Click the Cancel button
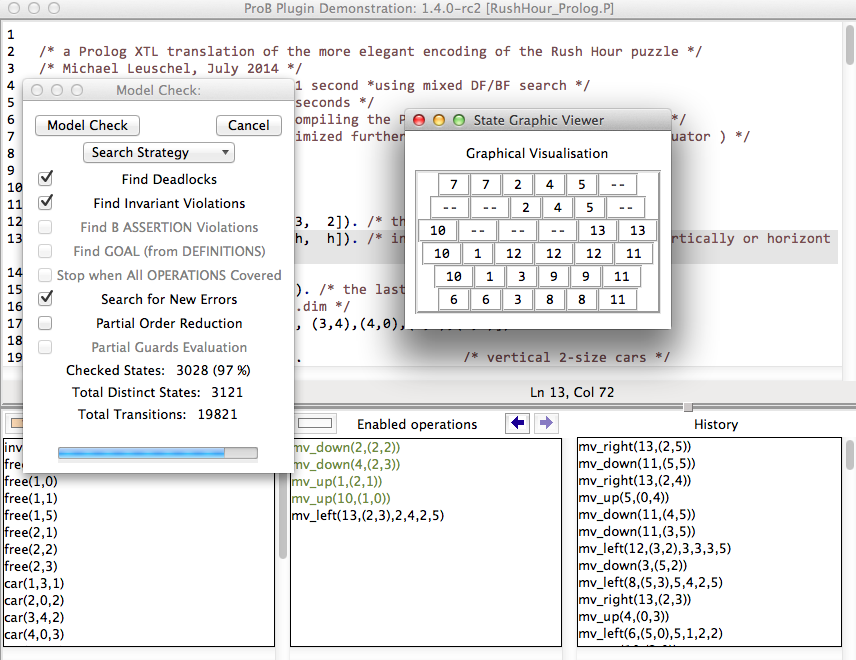The image size is (856, 660). (x=249, y=126)
